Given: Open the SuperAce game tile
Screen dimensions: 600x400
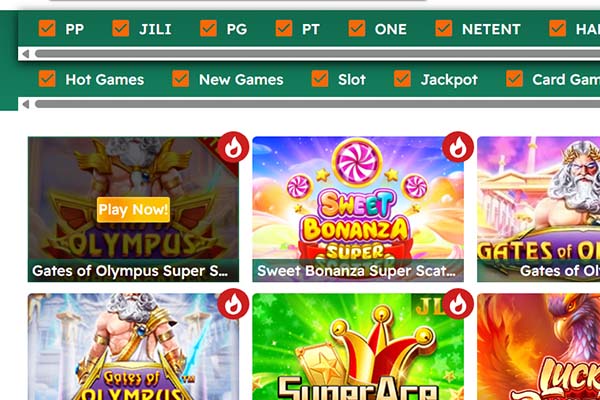Looking at the screenshot, I should [x=358, y=347].
